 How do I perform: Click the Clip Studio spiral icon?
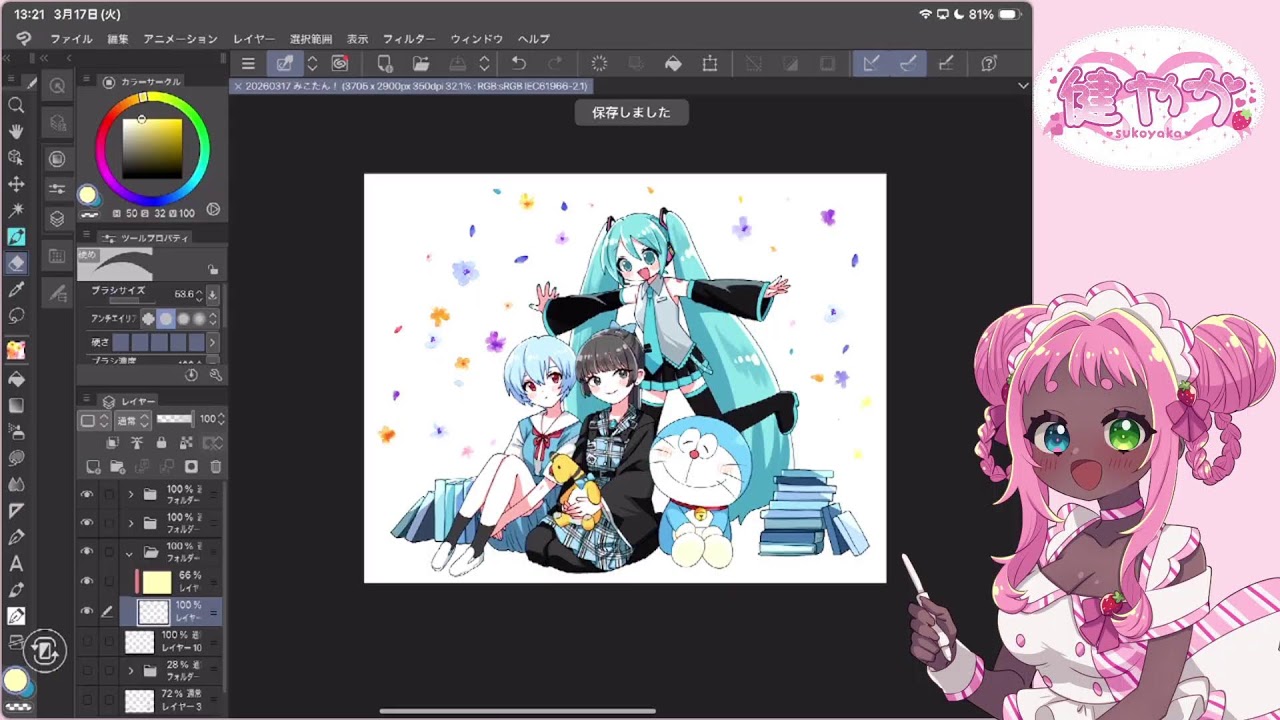(x=340, y=63)
